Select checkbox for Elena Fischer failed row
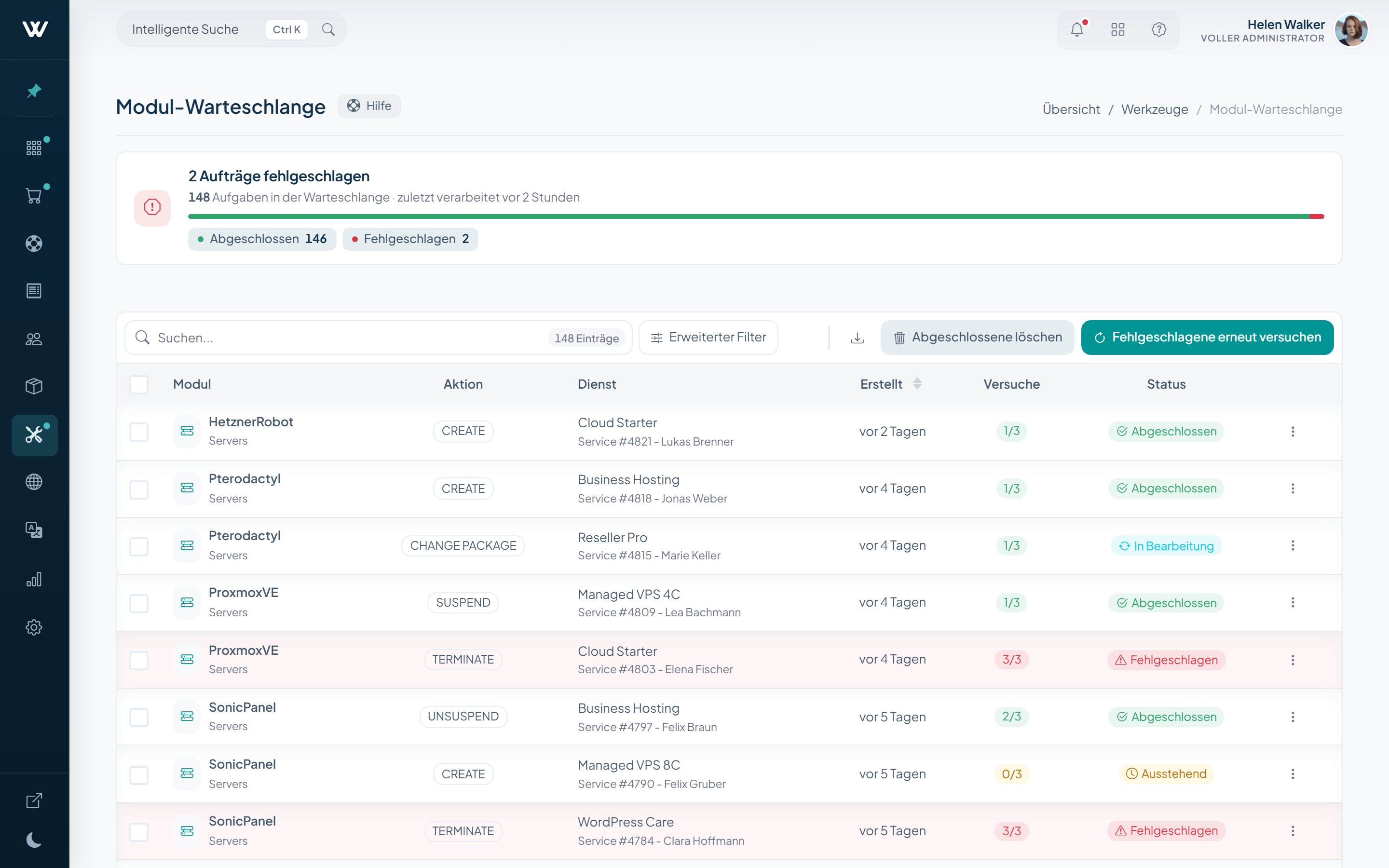 (x=139, y=660)
